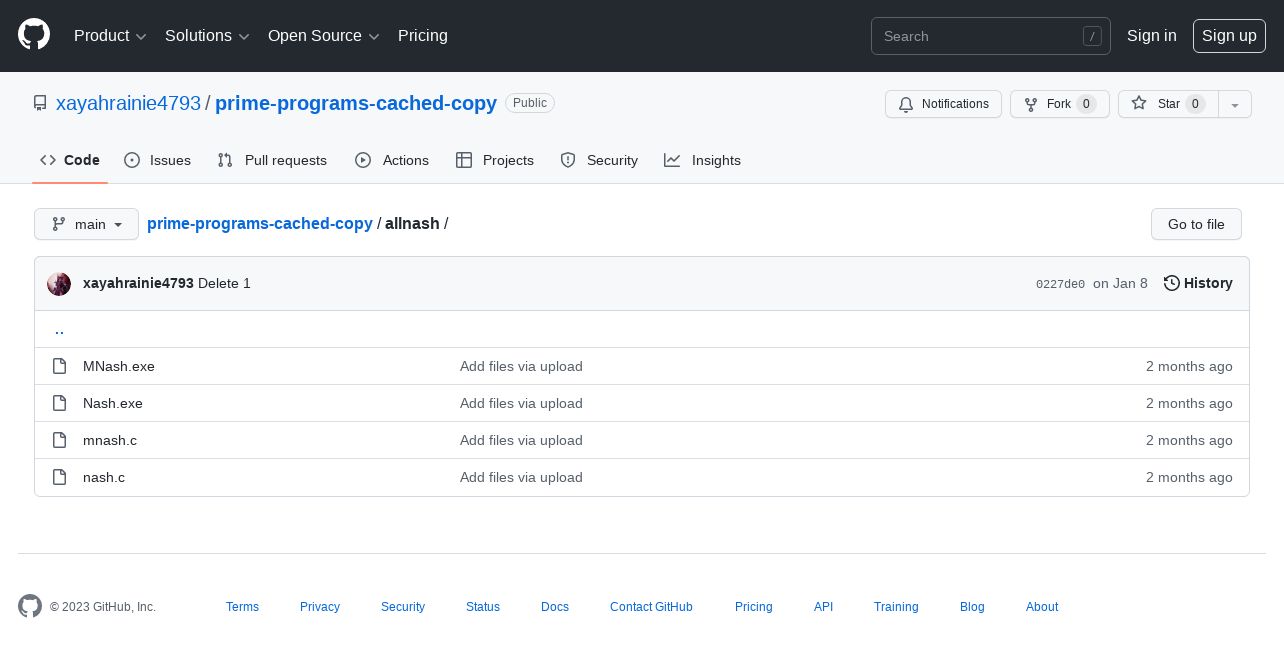1284x668 pixels.
Task: Expand the Solutions menu
Action: pos(207,36)
